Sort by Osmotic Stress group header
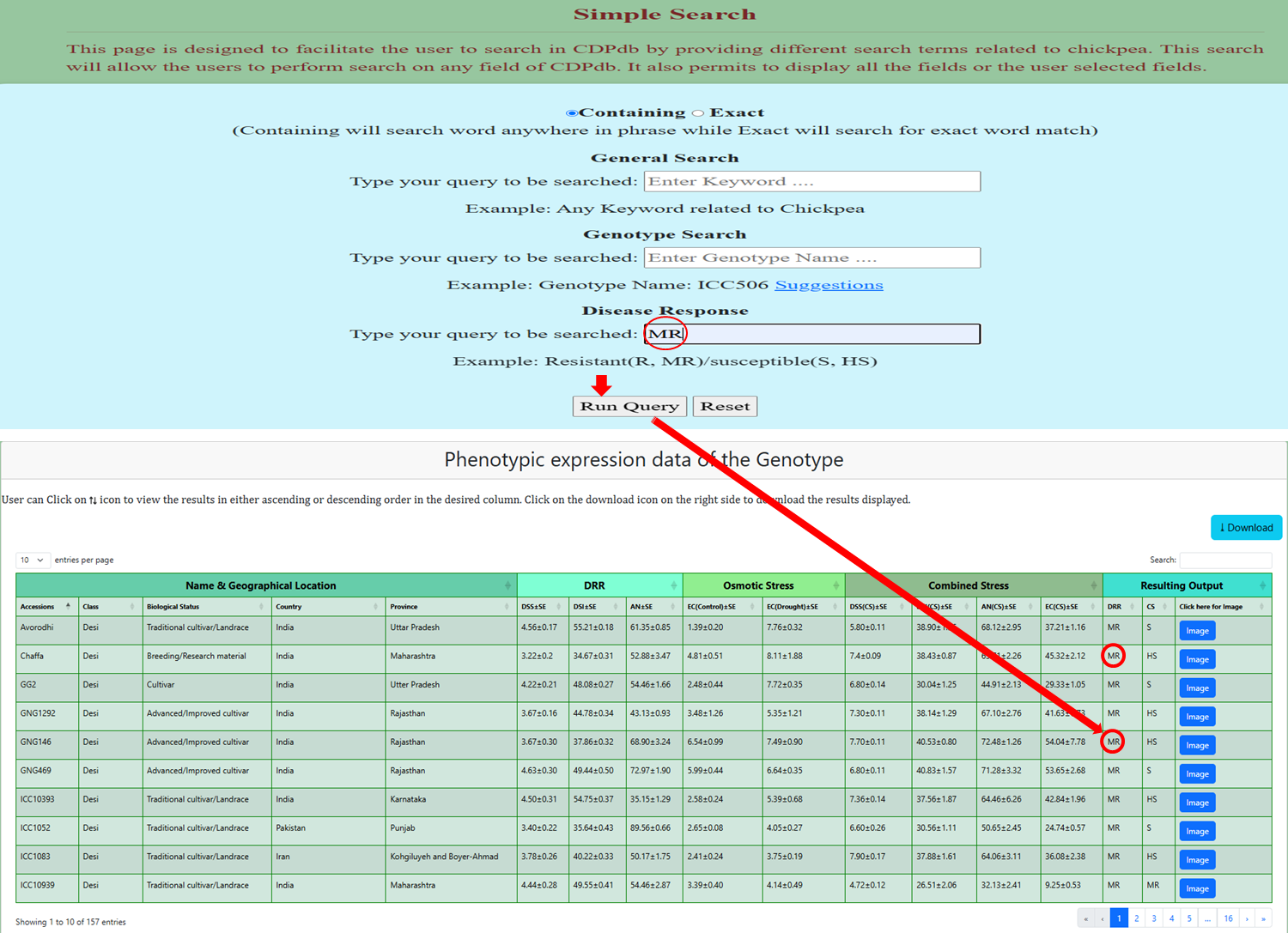 click(x=835, y=585)
